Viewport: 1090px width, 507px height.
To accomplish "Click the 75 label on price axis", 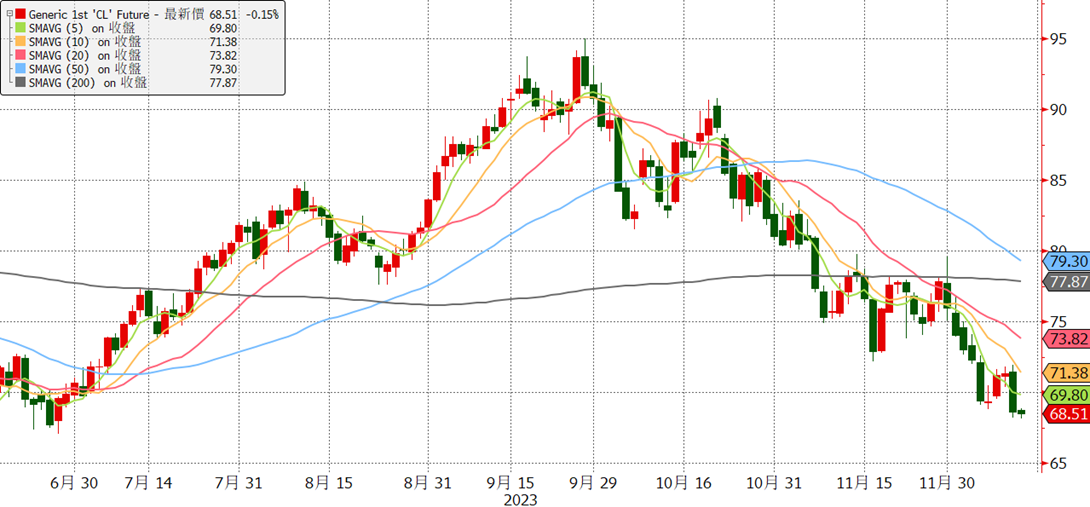I will point(1058,322).
